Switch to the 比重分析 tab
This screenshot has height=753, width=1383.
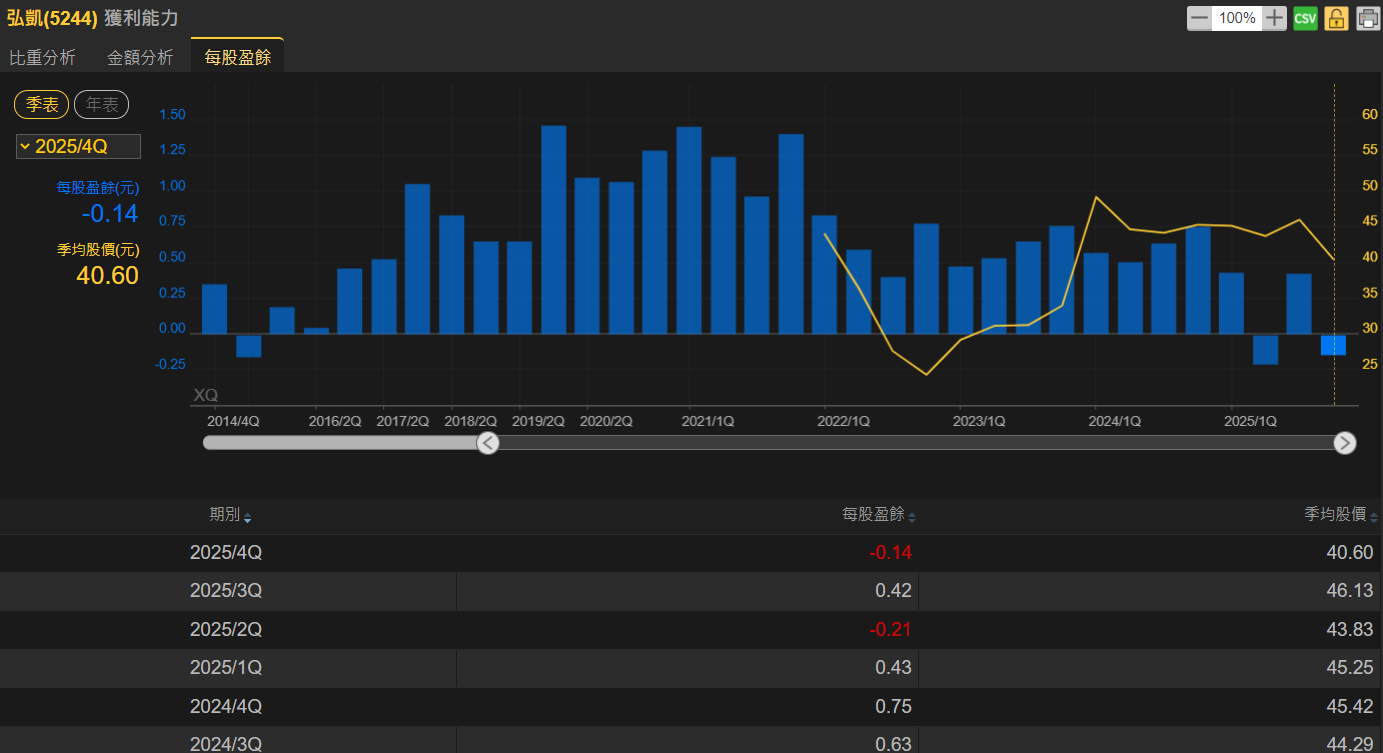point(42,58)
